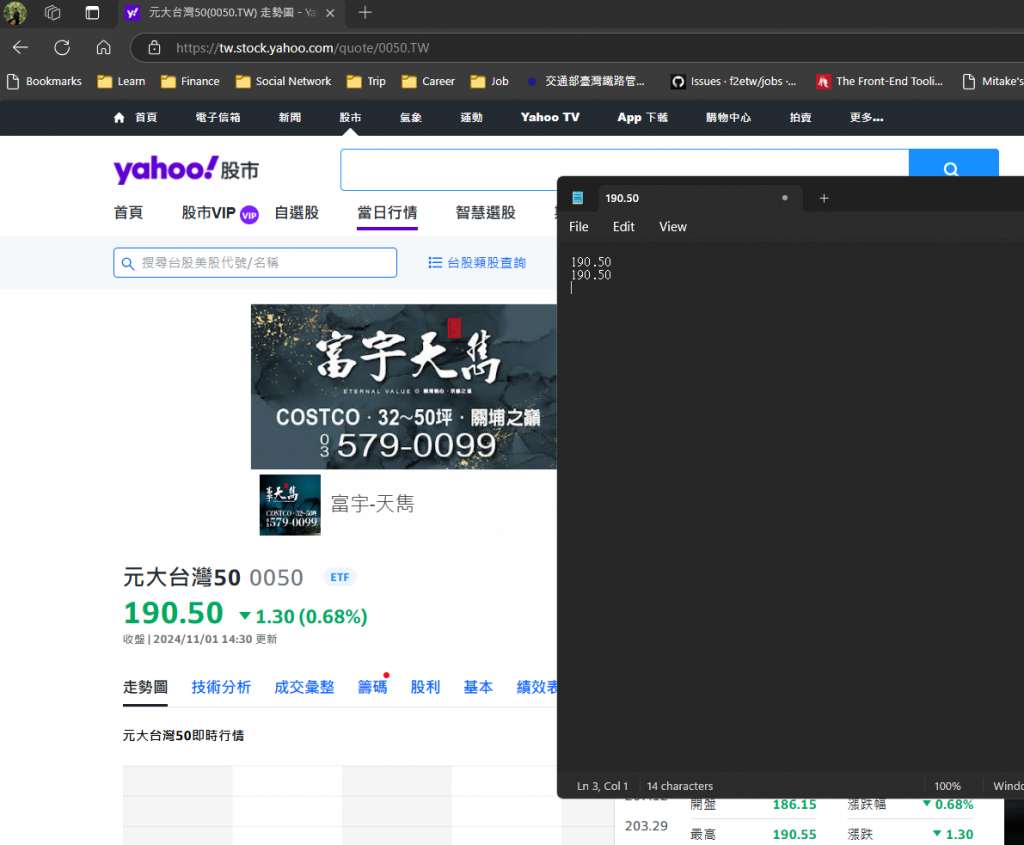Screen dimensions: 1024x845
Task: Open the 當日行情 tab
Action: click(x=387, y=213)
